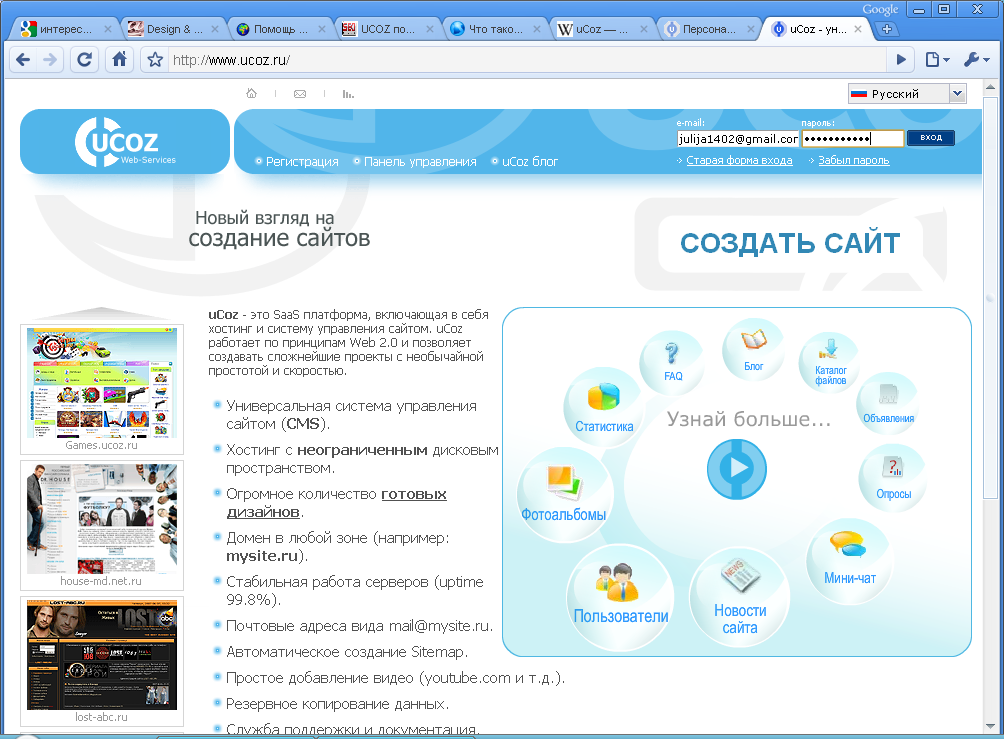Image resolution: width=1004 pixels, height=739 pixels.
Task: Open the FAQ bubble icon
Action: 672,362
